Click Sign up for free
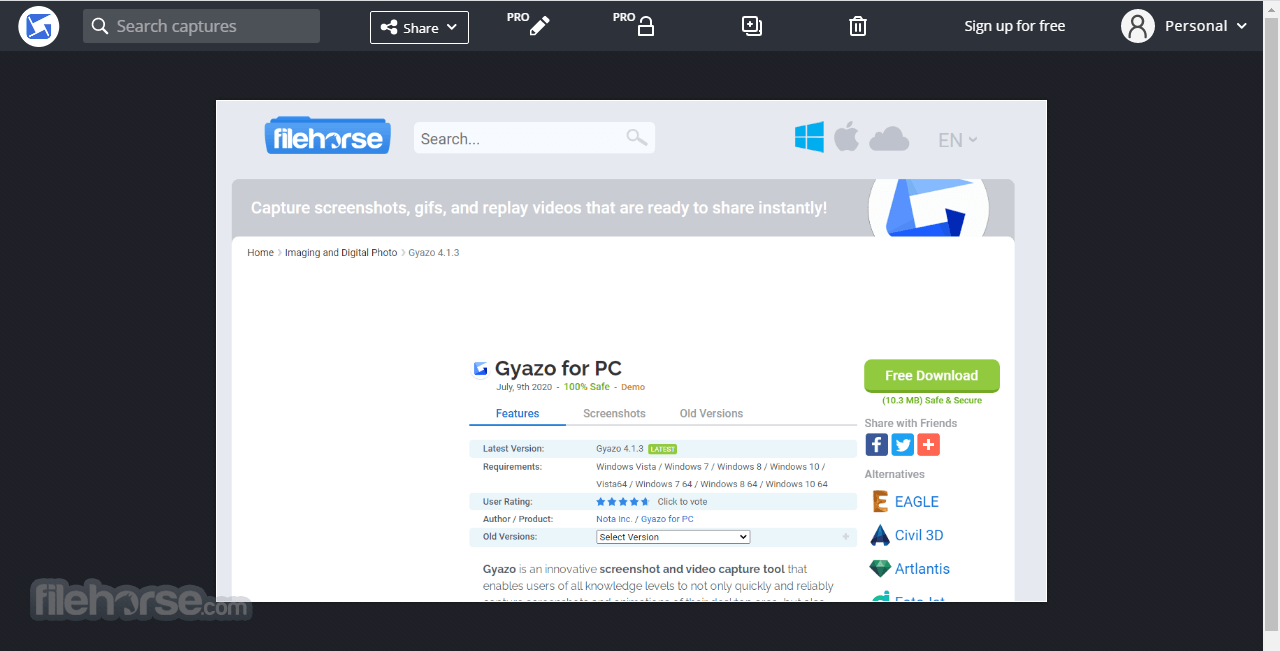This screenshot has width=1280, height=651. 1014,26
